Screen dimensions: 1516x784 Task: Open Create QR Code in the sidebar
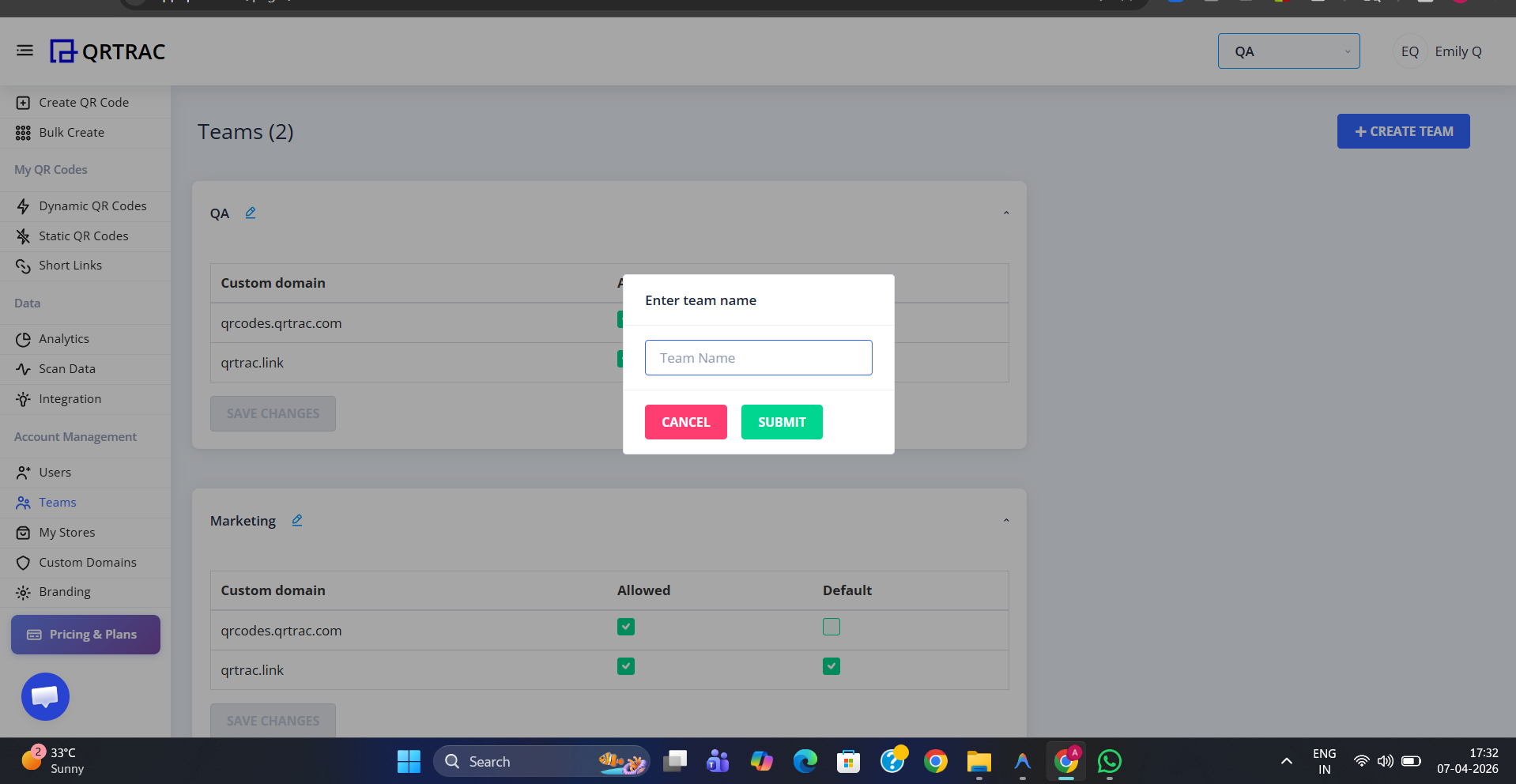[x=84, y=102]
